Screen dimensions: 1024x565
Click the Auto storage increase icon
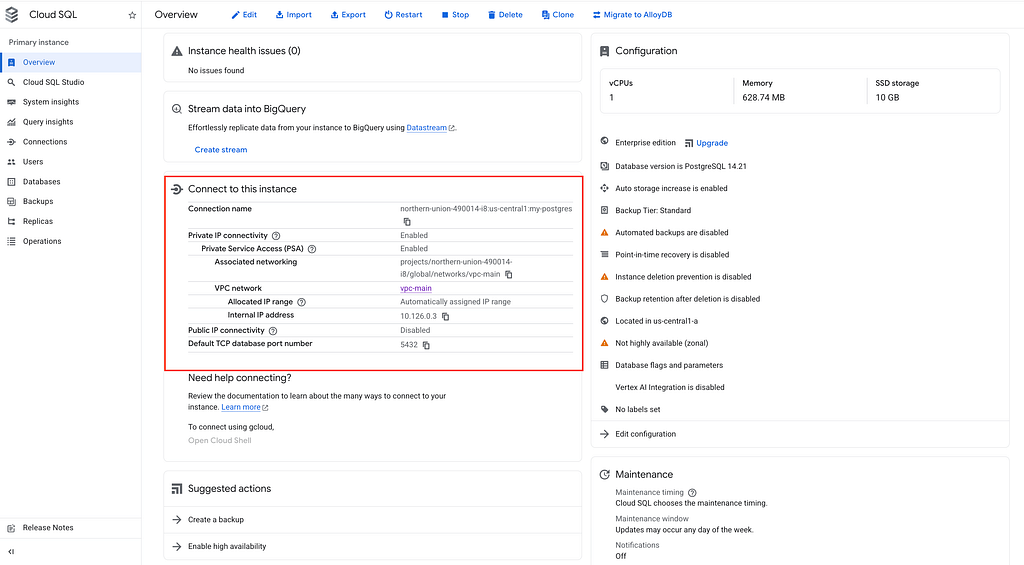click(604, 188)
